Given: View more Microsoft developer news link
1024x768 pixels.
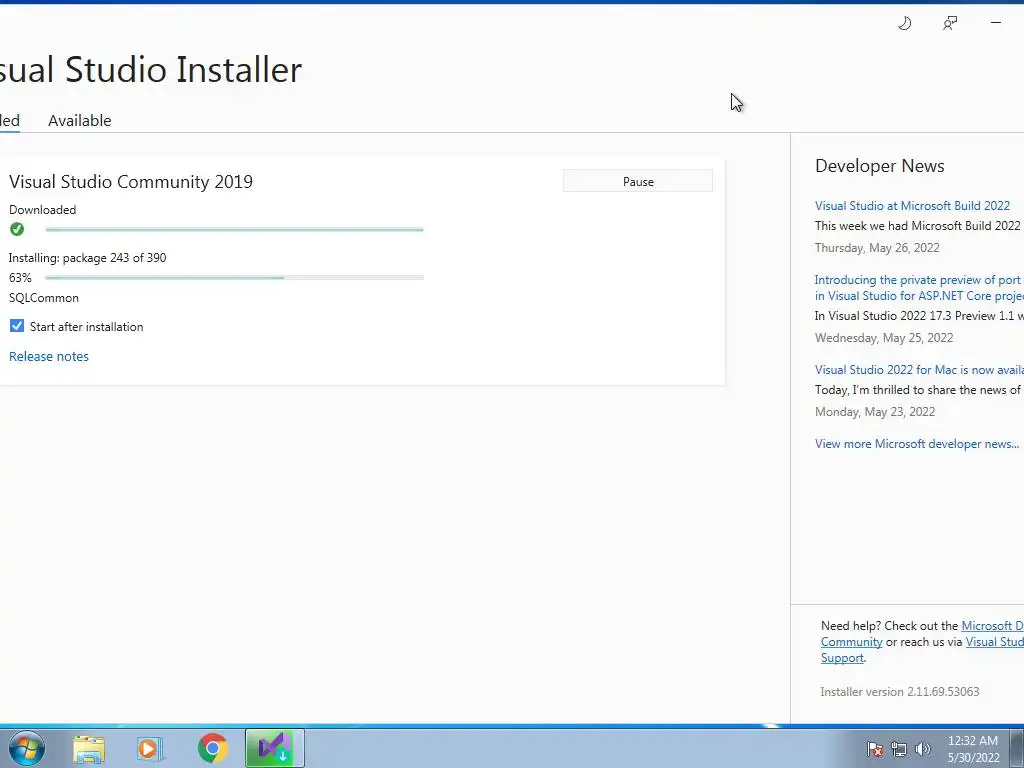Looking at the screenshot, I should pyautogui.click(x=917, y=444).
